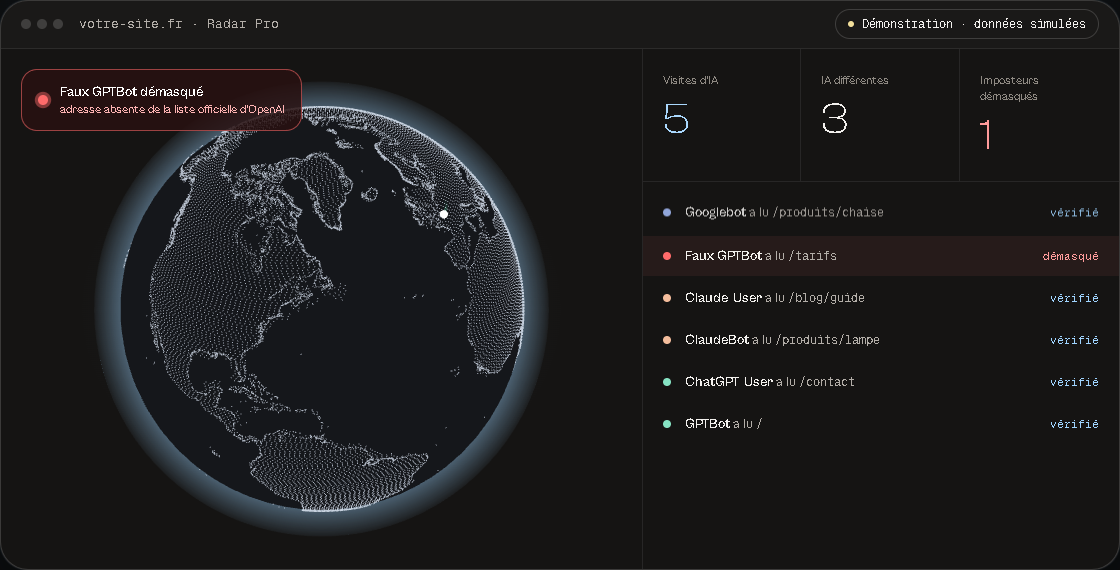
Task: Click the green dot beside GPTBot a lu /
Action: click(667, 424)
